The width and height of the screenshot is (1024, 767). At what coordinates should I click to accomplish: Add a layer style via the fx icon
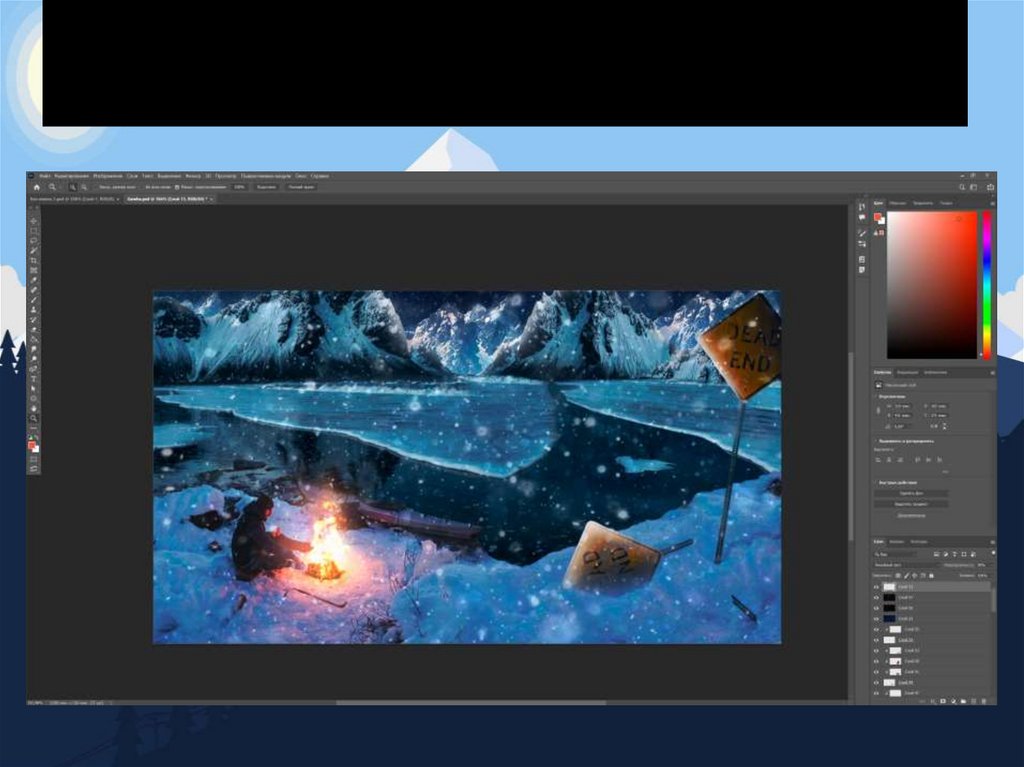(x=933, y=701)
